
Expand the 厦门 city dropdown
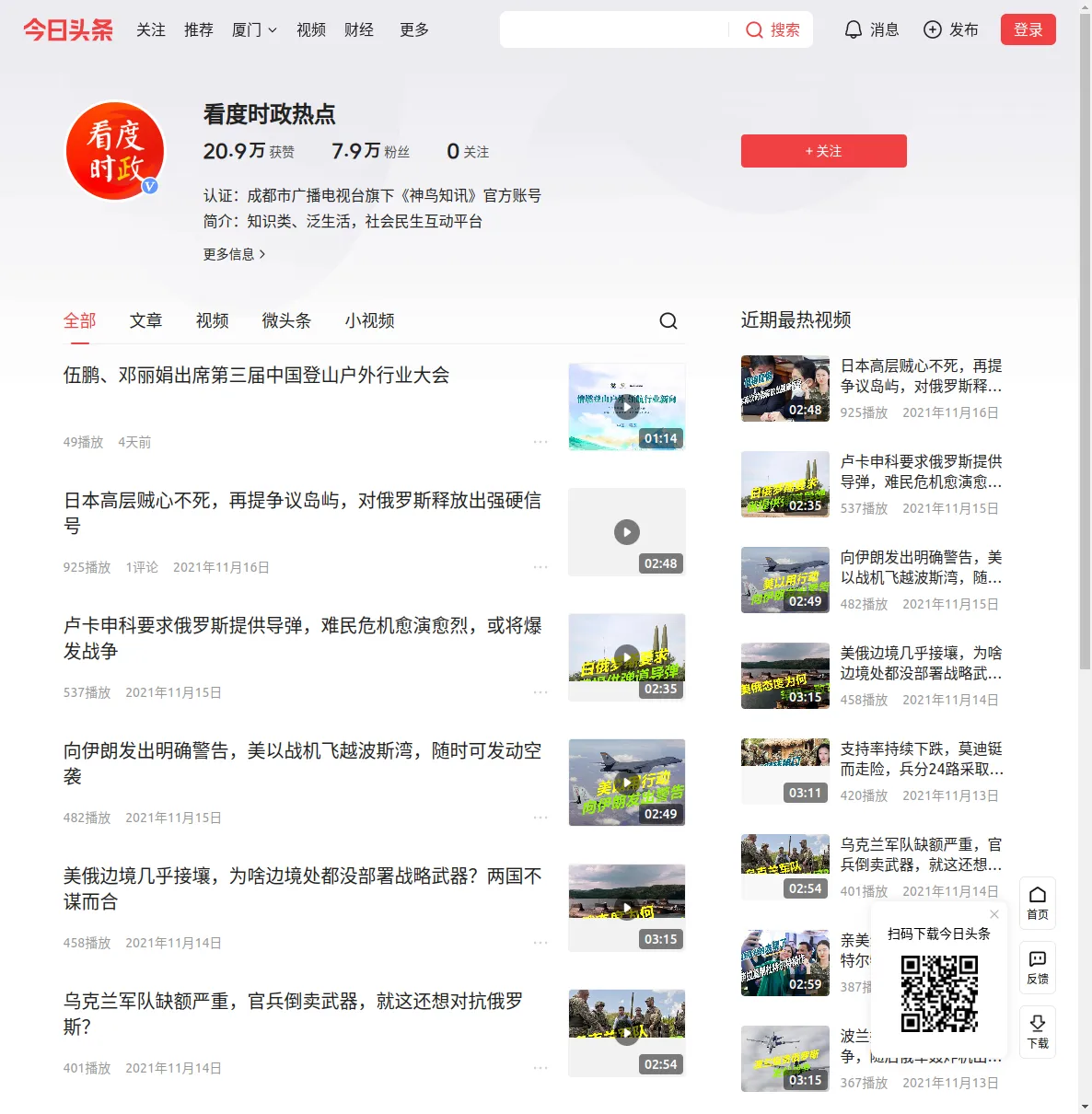(254, 30)
